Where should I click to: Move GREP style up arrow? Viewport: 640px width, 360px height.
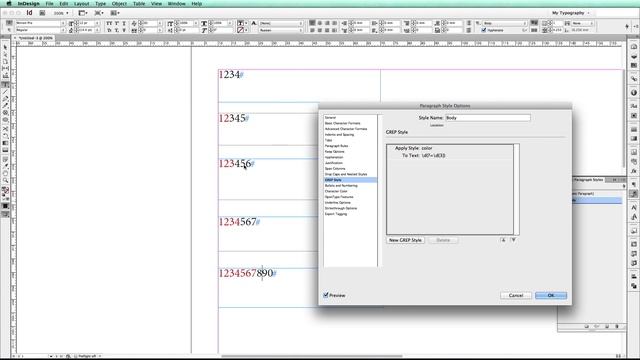[503, 240]
